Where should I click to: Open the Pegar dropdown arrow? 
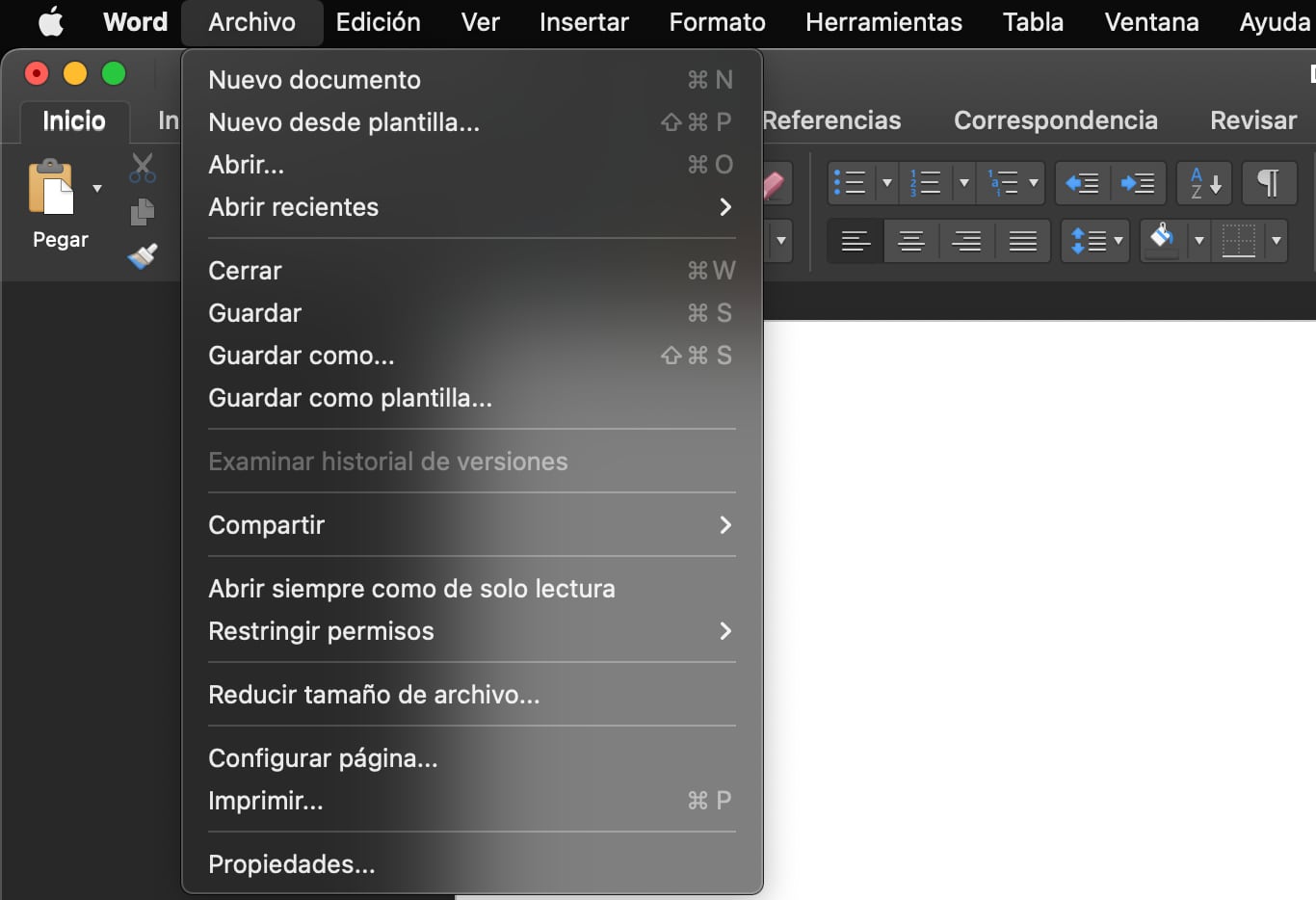point(97,188)
